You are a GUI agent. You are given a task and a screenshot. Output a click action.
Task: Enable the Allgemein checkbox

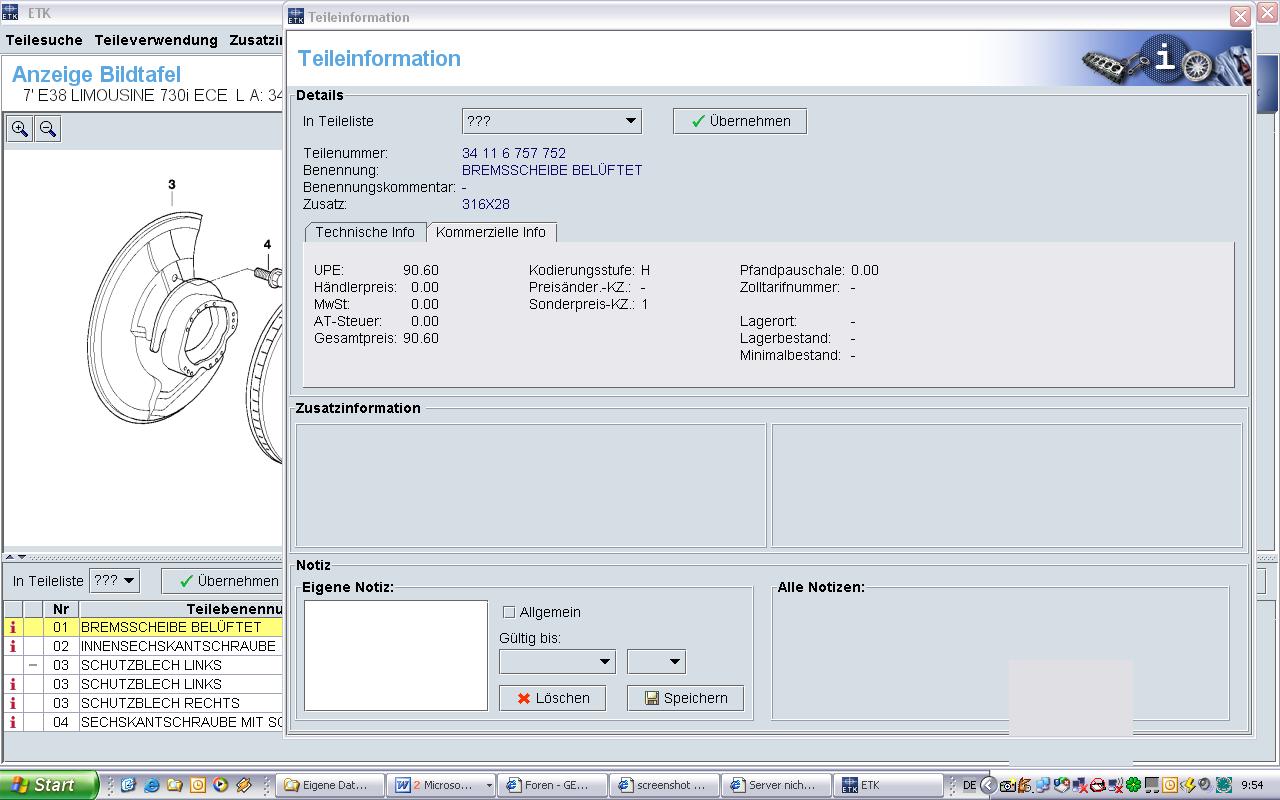tap(509, 612)
